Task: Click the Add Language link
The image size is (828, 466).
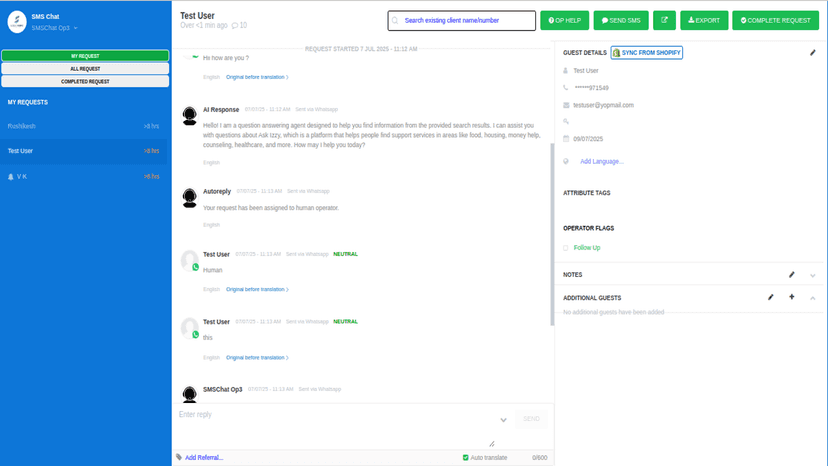Action: click(601, 161)
